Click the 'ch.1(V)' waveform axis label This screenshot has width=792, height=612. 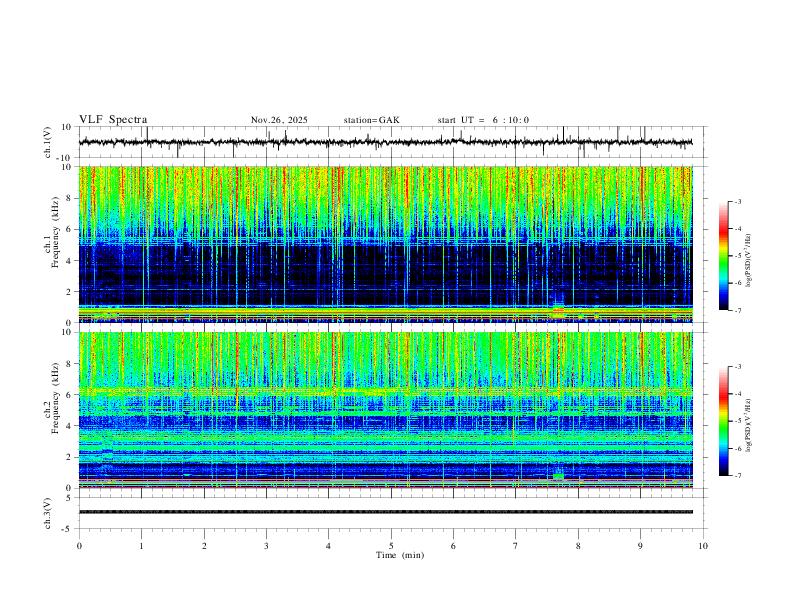48,142
